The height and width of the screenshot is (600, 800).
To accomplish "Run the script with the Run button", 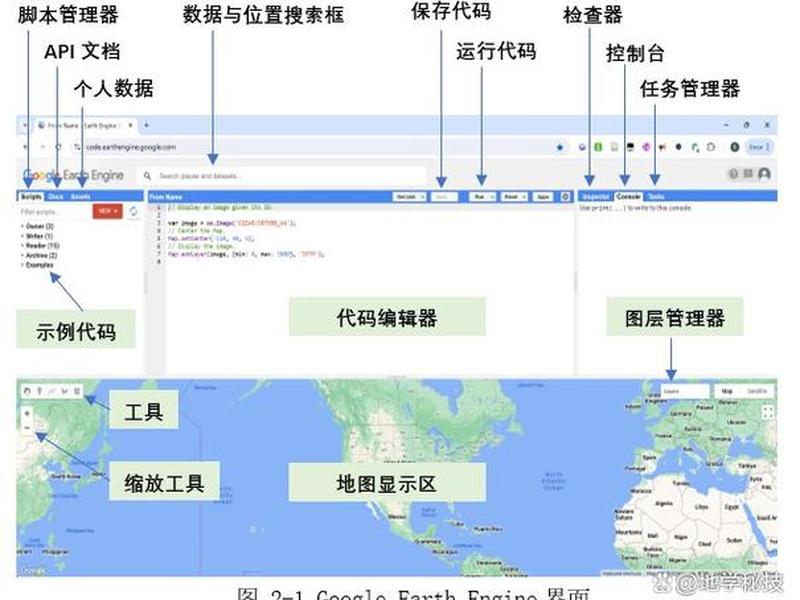I will [479, 196].
